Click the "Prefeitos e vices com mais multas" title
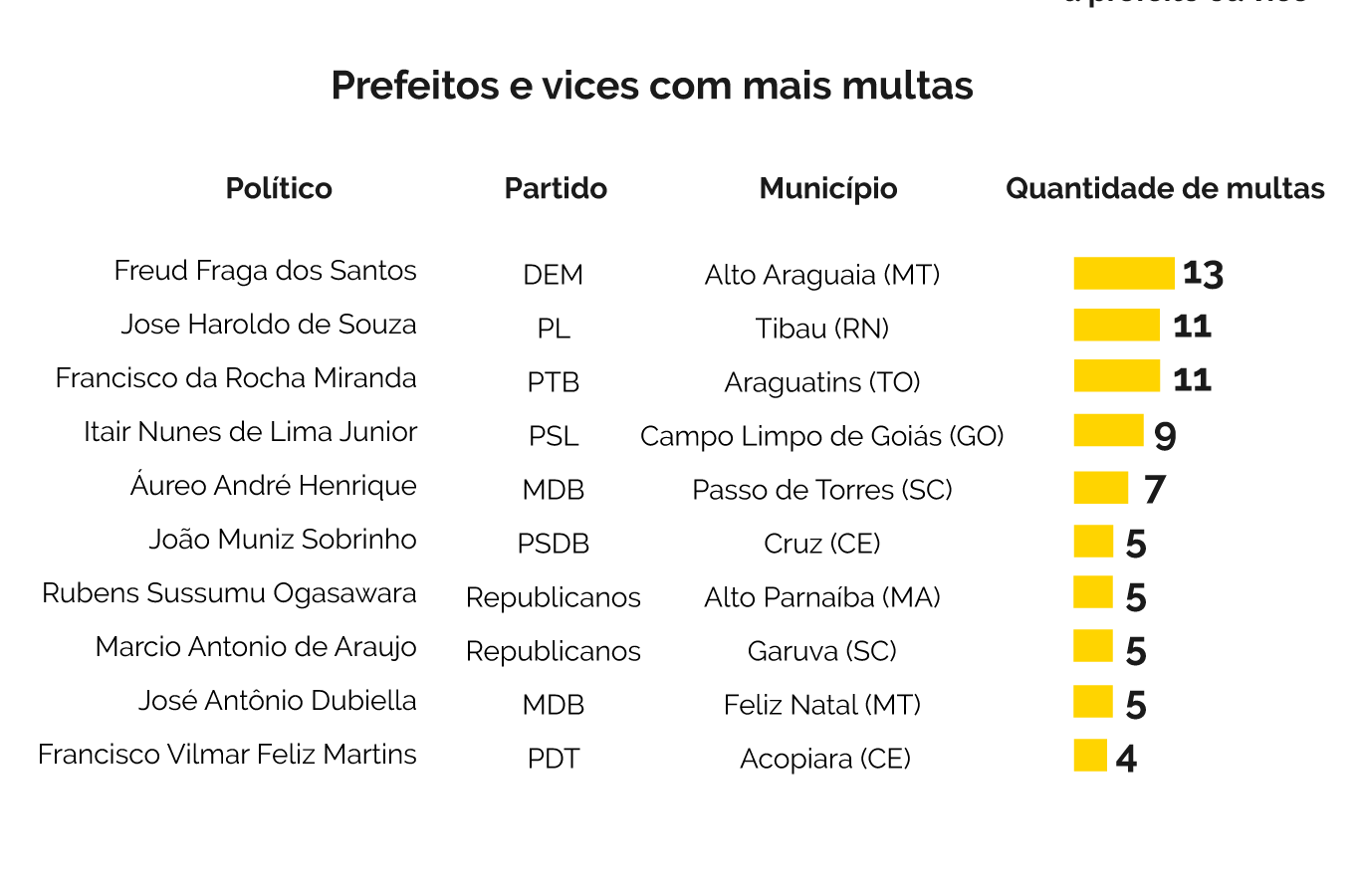The width and height of the screenshot is (1360, 896). tap(652, 86)
